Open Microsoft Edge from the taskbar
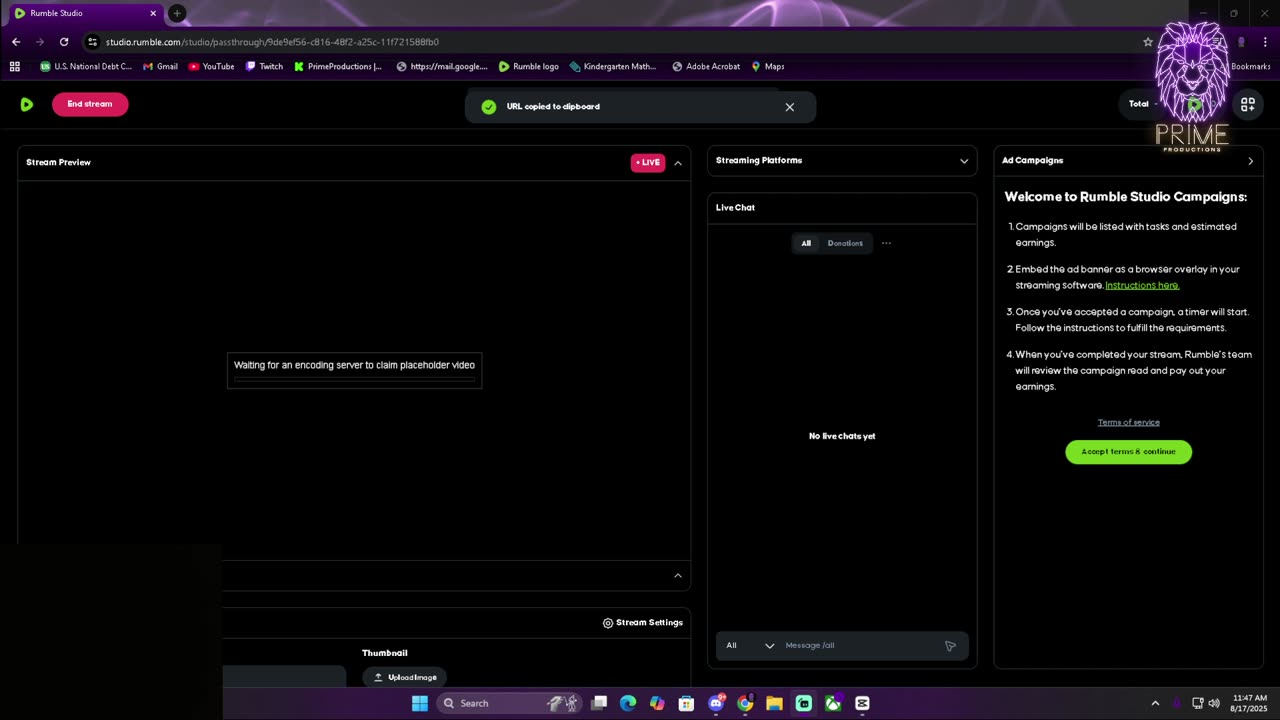 point(628,703)
